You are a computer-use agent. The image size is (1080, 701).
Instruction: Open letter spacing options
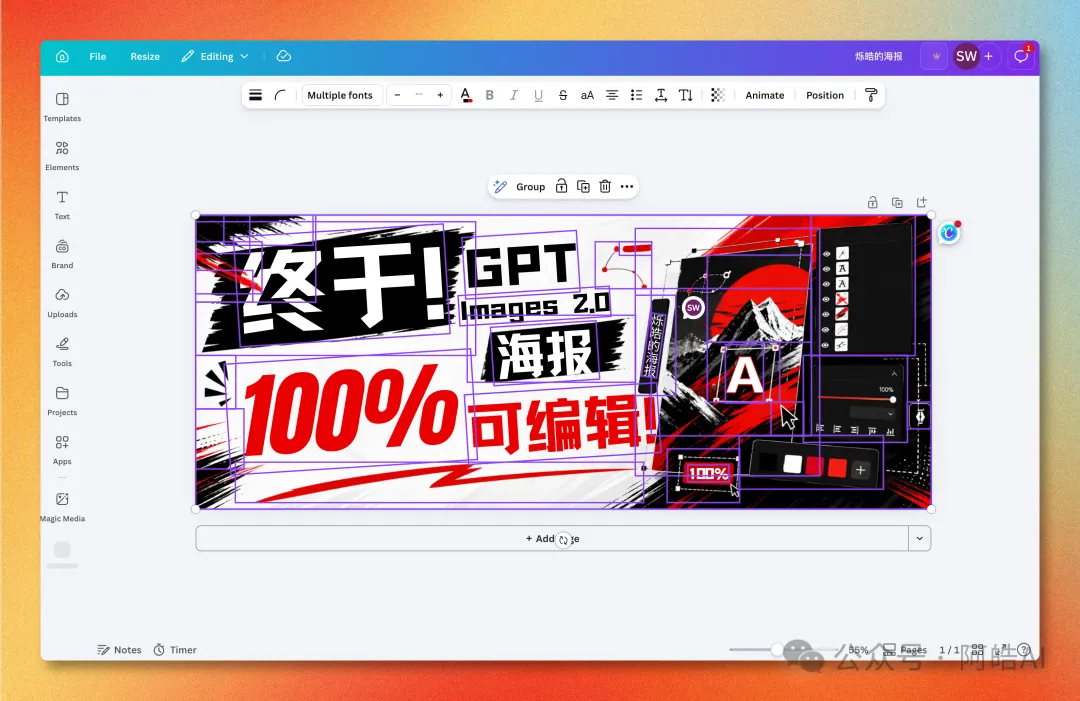pyautogui.click(x=661, y=95)
